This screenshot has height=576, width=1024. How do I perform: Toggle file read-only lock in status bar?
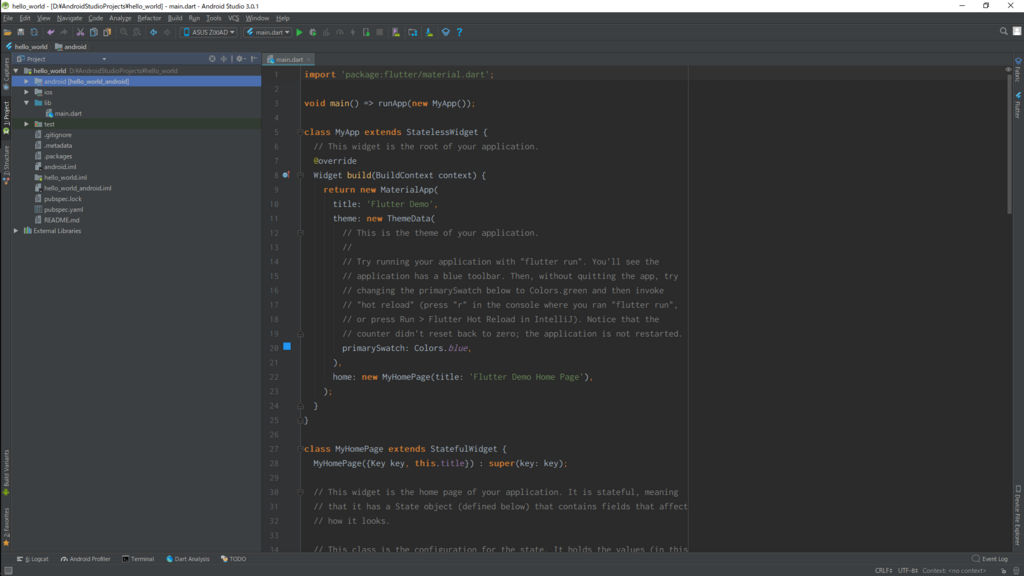(x=1004, y=570)
